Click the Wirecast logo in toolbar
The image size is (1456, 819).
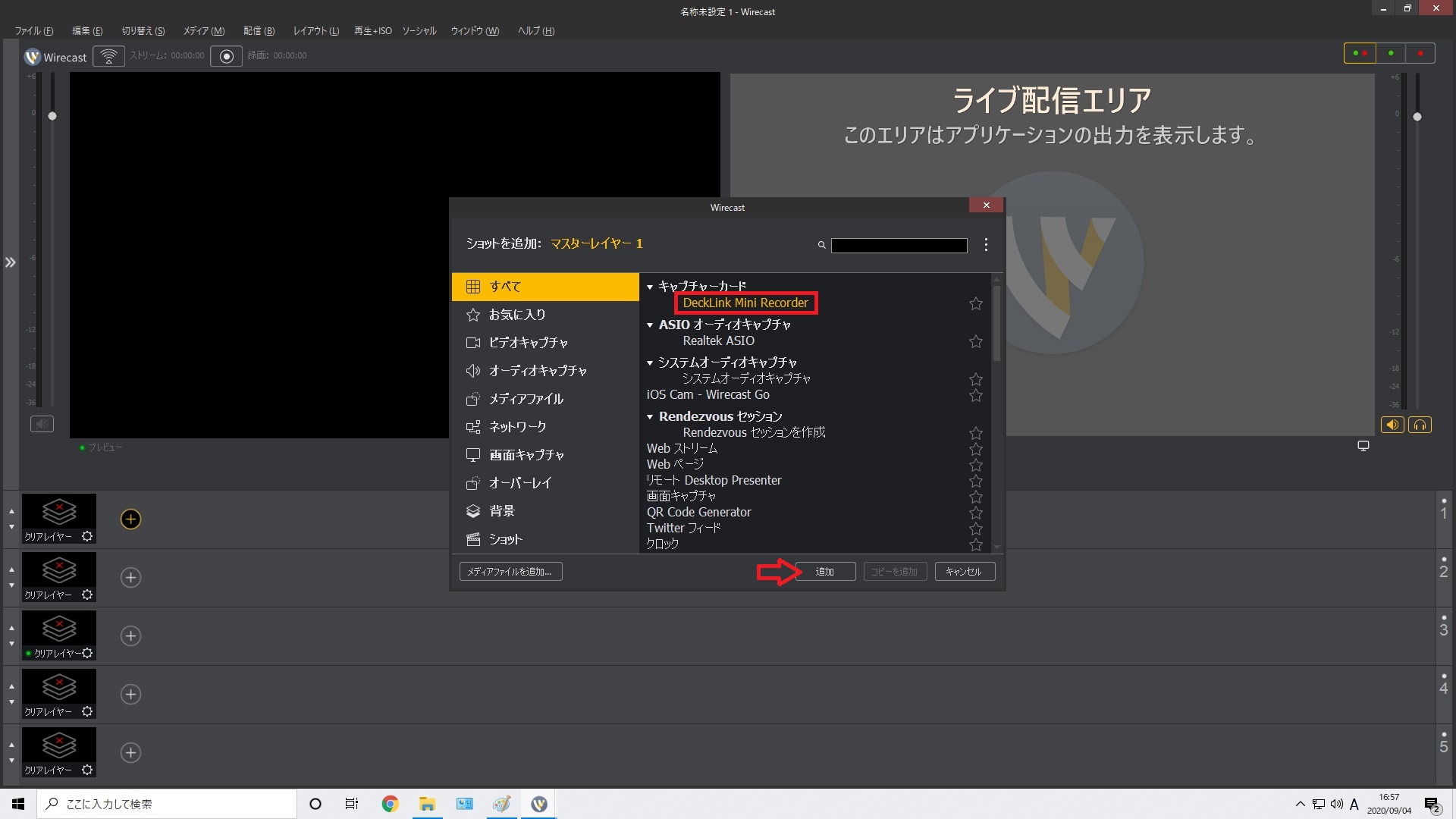[x=33, y=57]
